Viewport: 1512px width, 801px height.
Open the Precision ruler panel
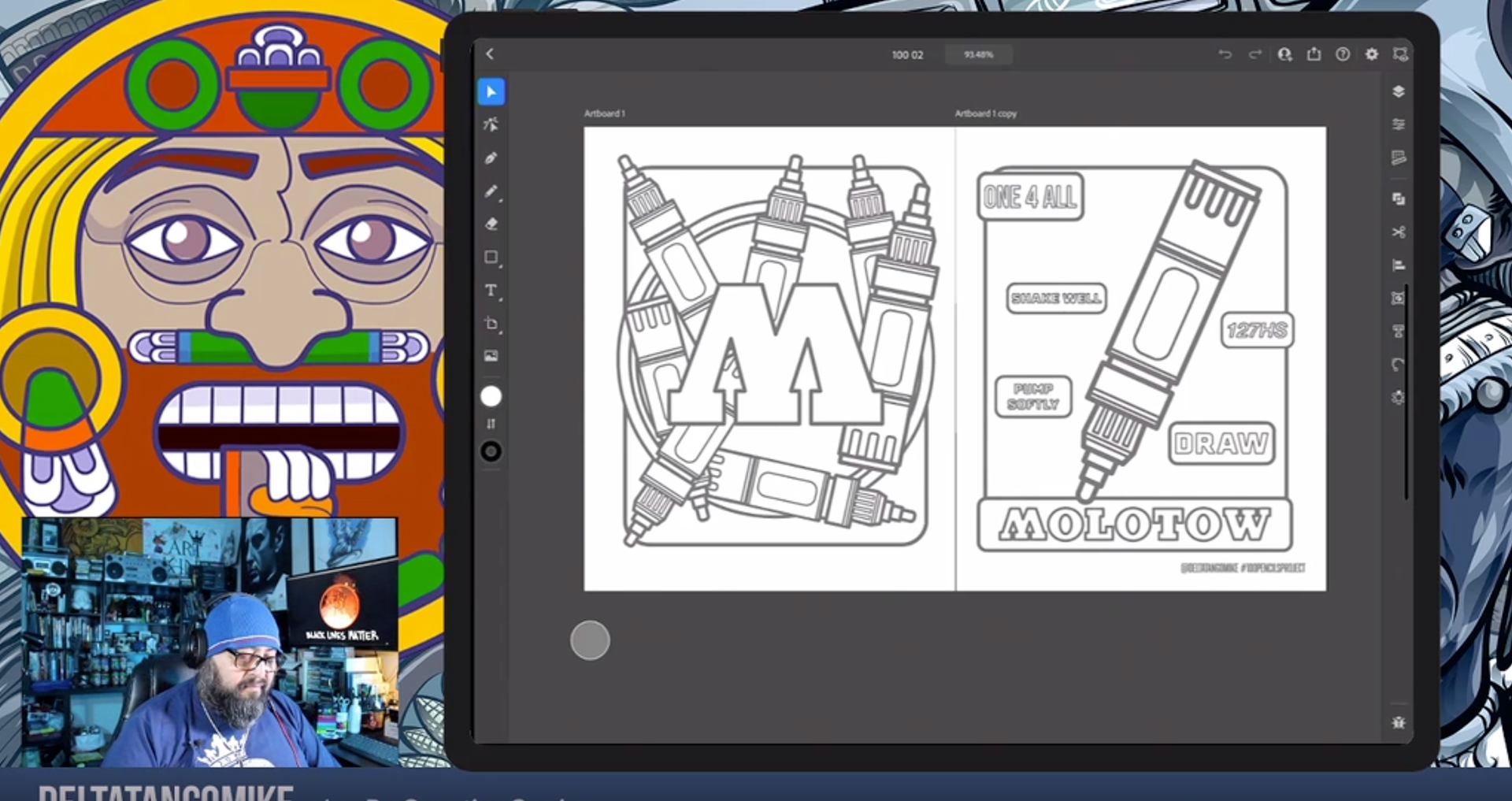click(x=1399, y=158)
